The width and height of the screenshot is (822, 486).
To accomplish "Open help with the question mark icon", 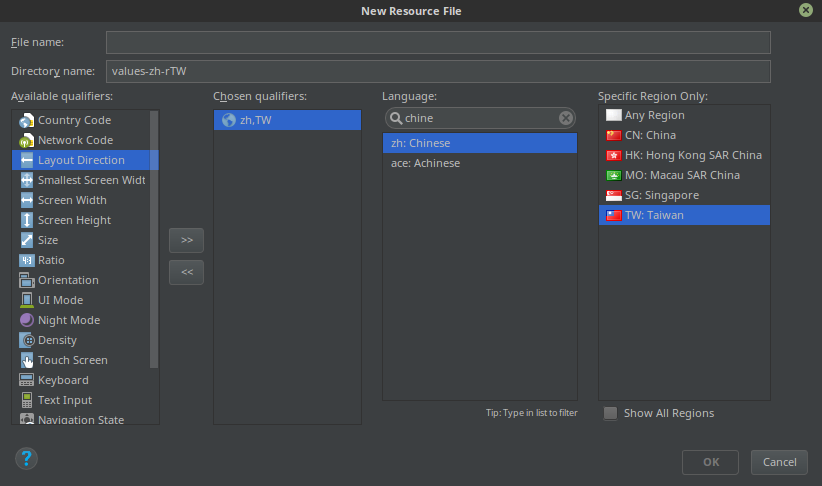I will pyautogui.click(x=26, y=459).
